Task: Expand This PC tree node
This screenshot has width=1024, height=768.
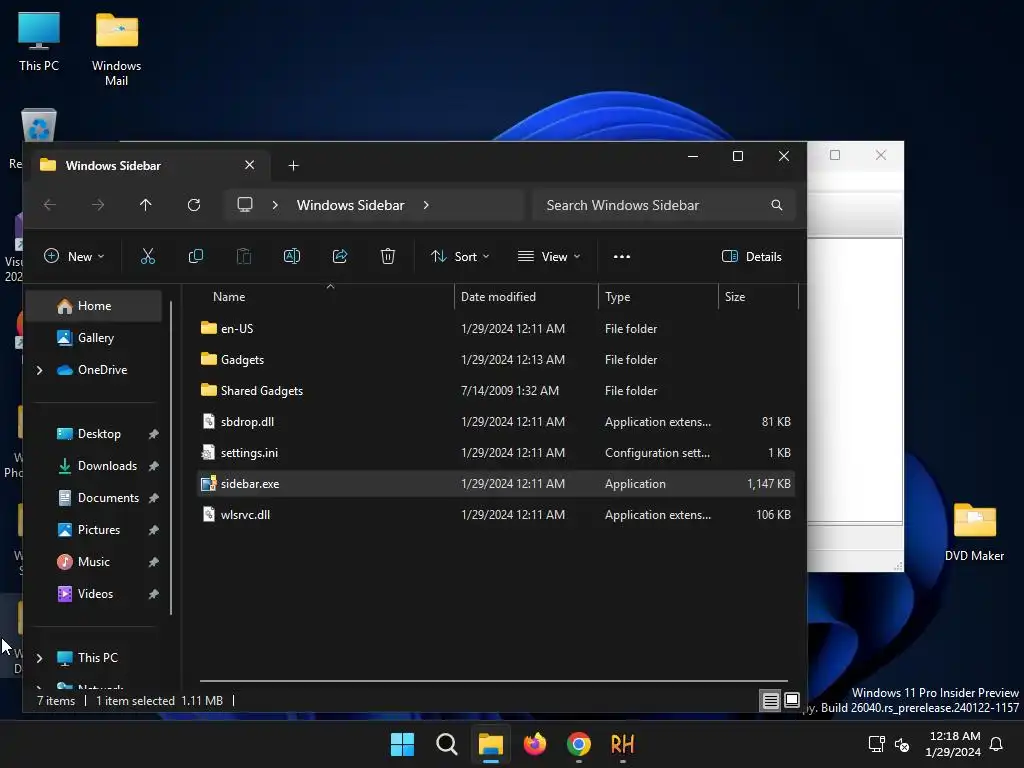Action: click(39, 658)
